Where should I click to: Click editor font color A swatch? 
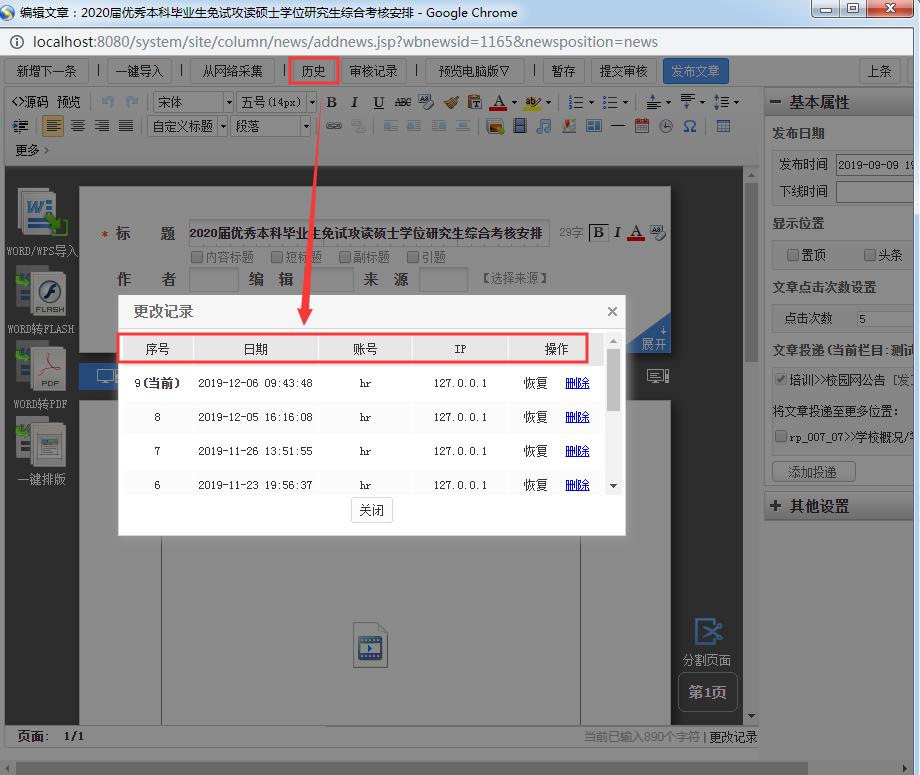pos(498,103)
